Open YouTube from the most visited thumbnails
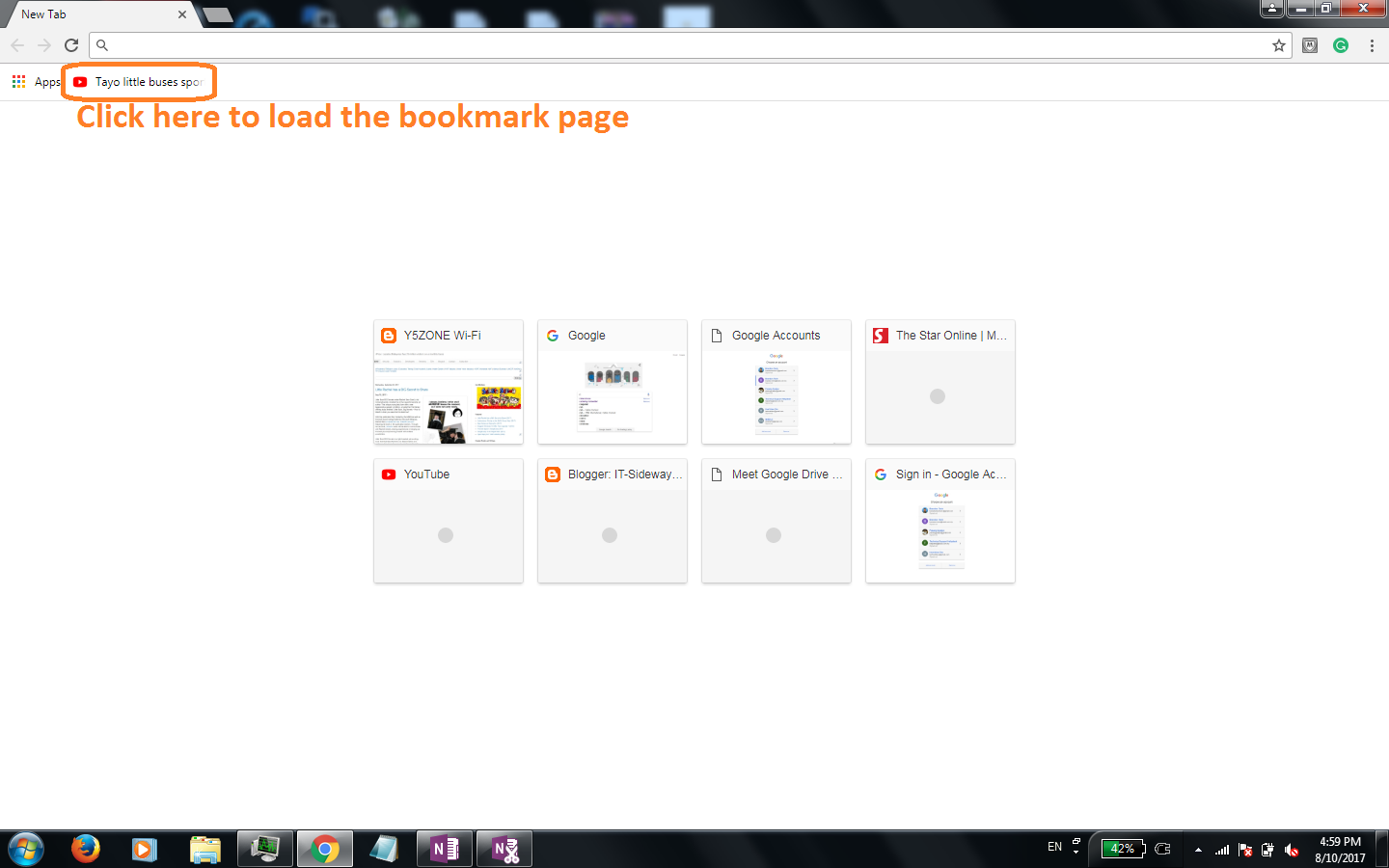The height and width of the screenshot is (868, 1389). (448, 521)
